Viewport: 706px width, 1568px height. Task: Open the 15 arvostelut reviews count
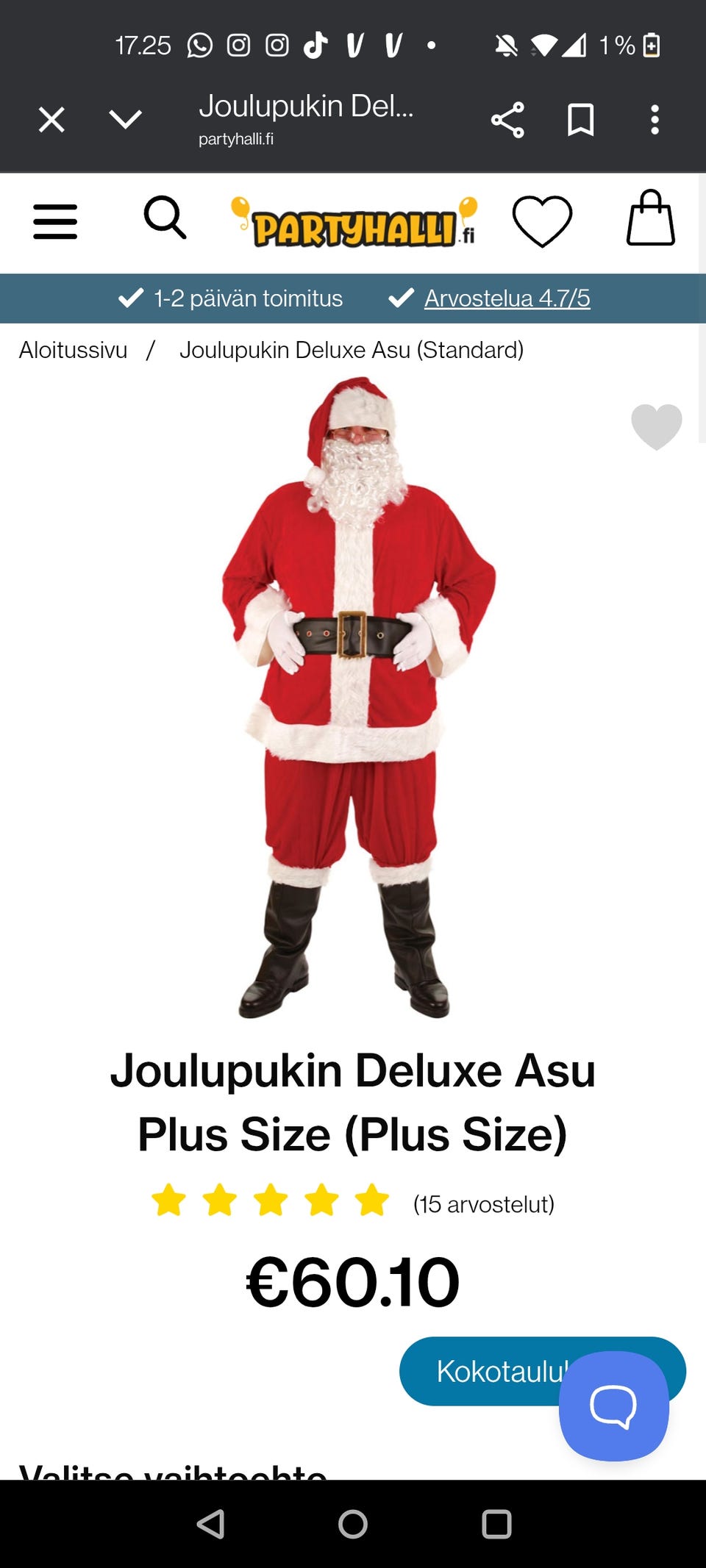(x=483, y=1204)
